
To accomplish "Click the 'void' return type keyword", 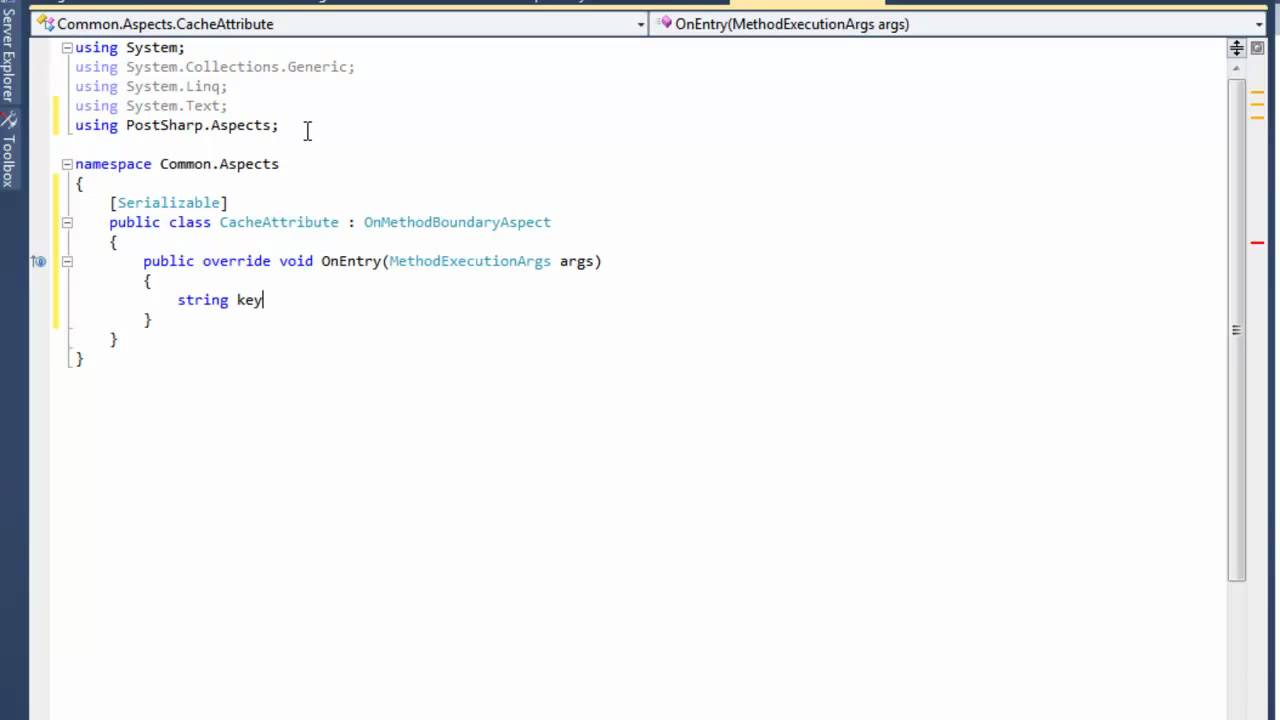I will (296, 261).
